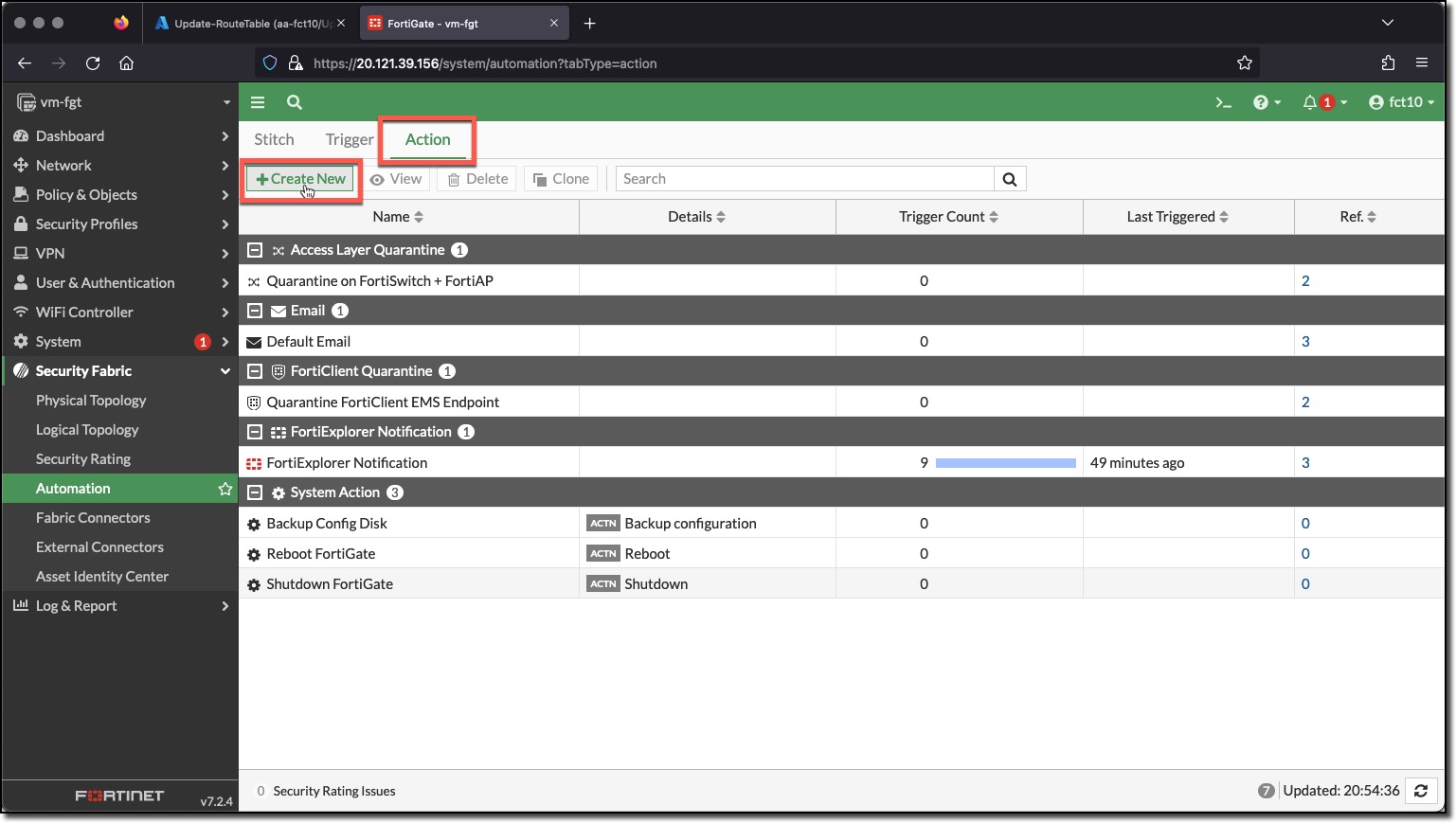Select Quarantine FortiClient EMS Endpoint row

click(841, 403)
